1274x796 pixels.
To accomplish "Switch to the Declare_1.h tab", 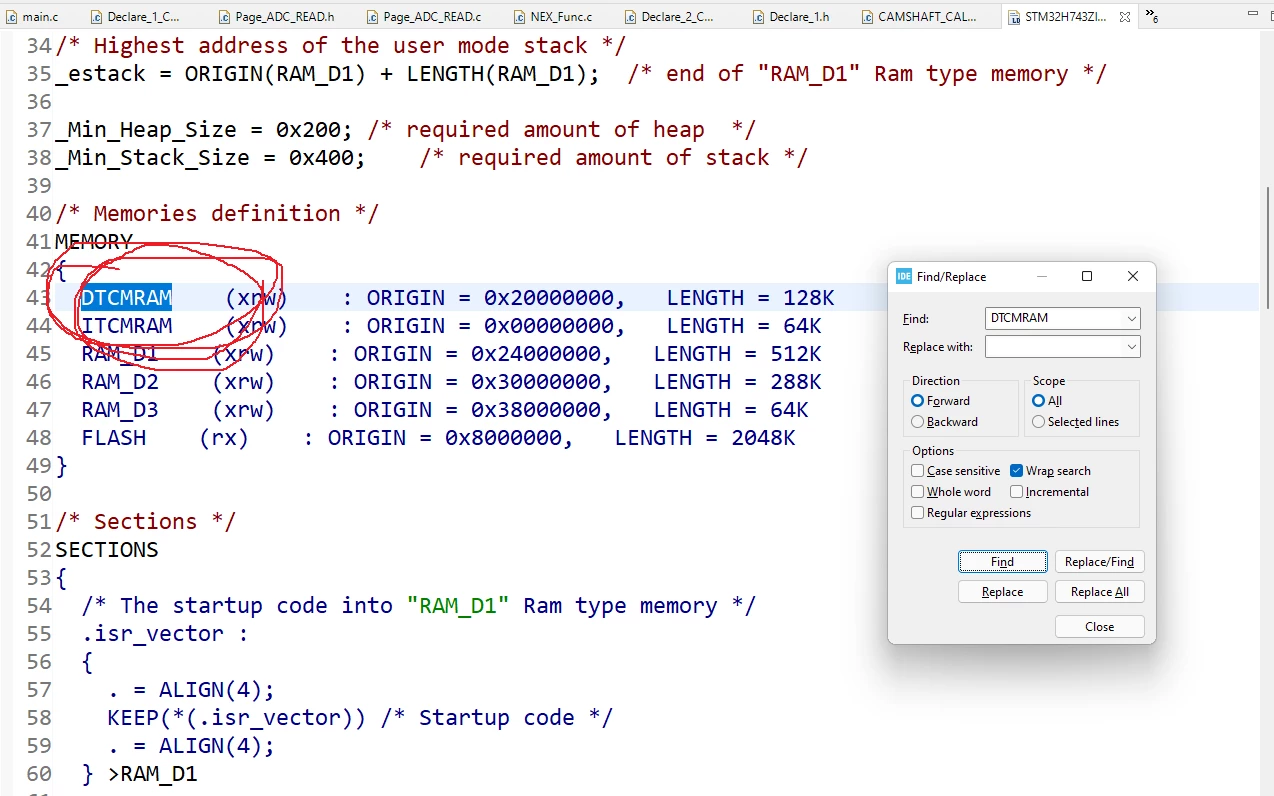I will [799, 17].
